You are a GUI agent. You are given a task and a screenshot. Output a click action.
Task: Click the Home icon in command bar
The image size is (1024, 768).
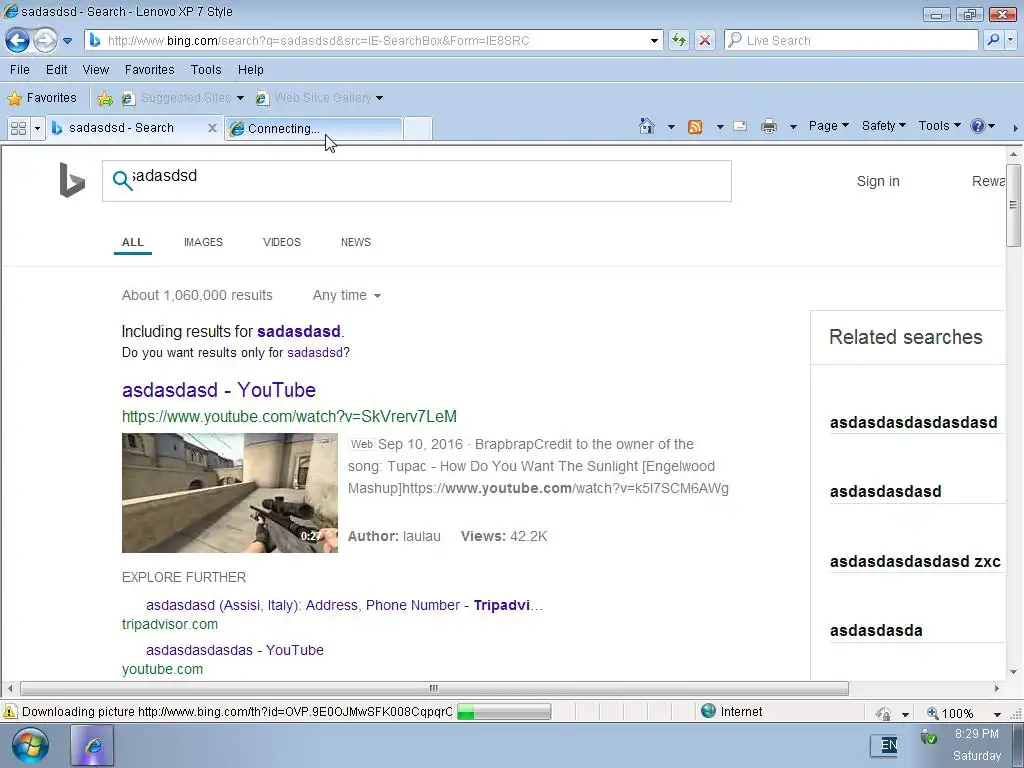647,126
